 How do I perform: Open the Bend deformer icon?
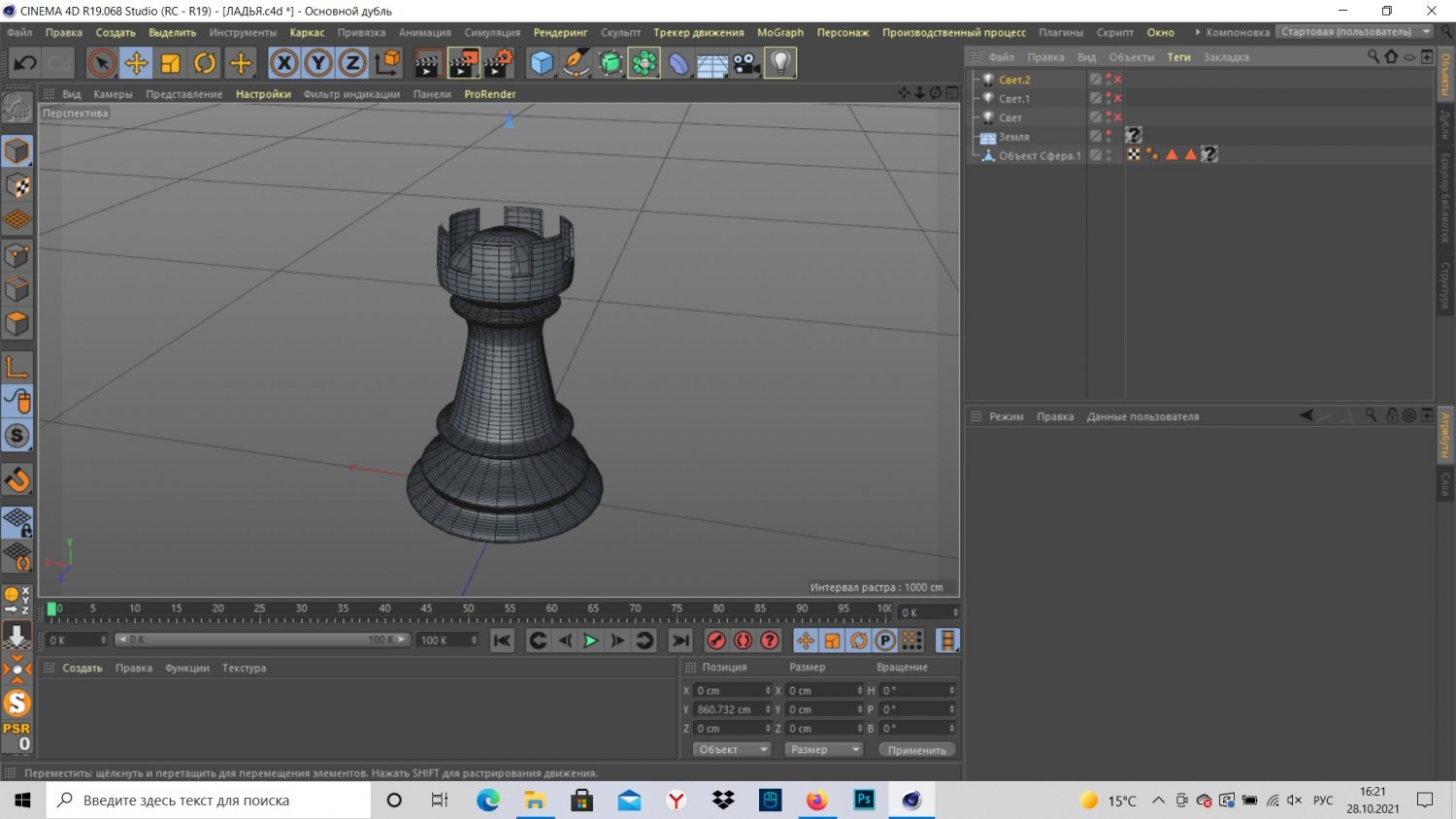tap(678, 63)
